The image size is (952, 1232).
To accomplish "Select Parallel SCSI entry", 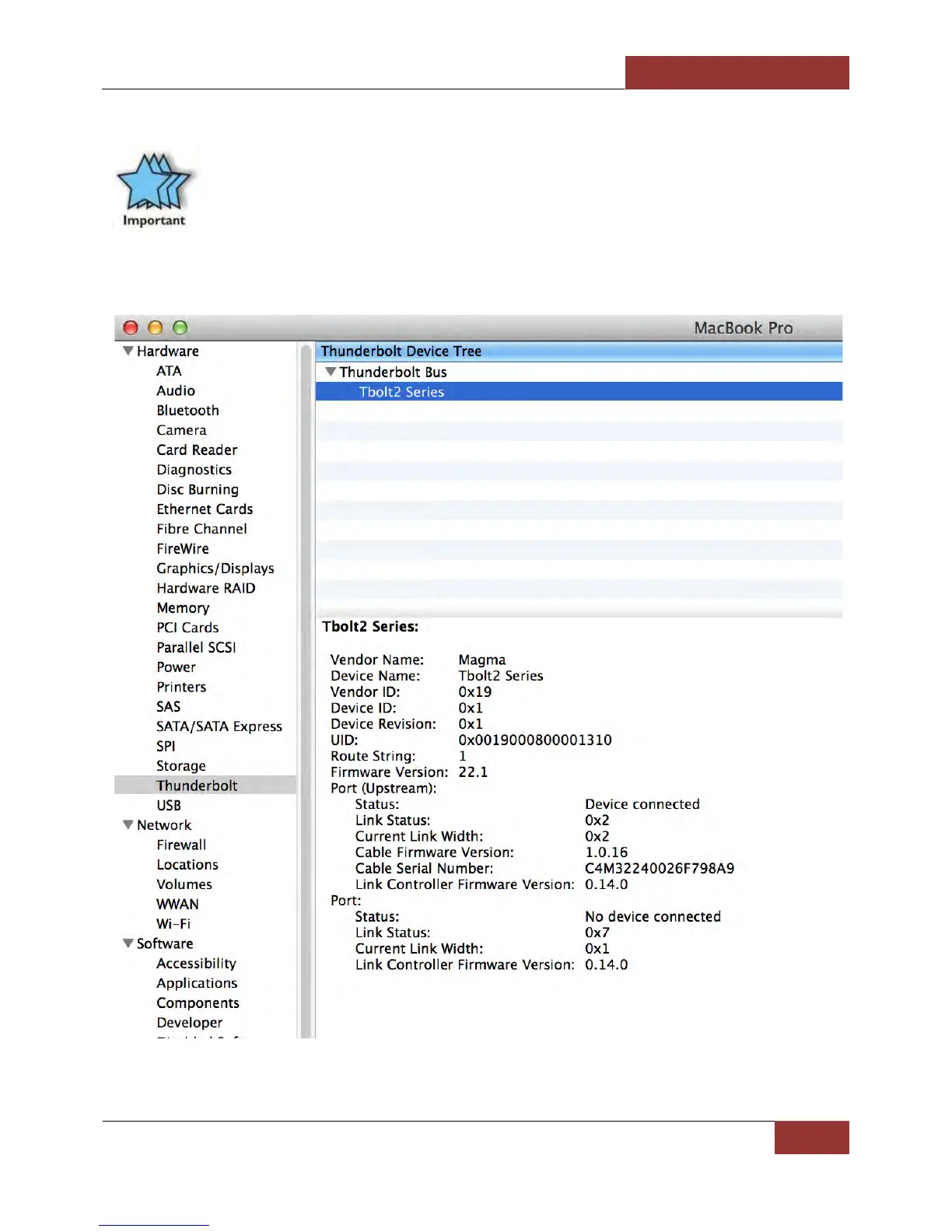I will (x=196, y=647).
